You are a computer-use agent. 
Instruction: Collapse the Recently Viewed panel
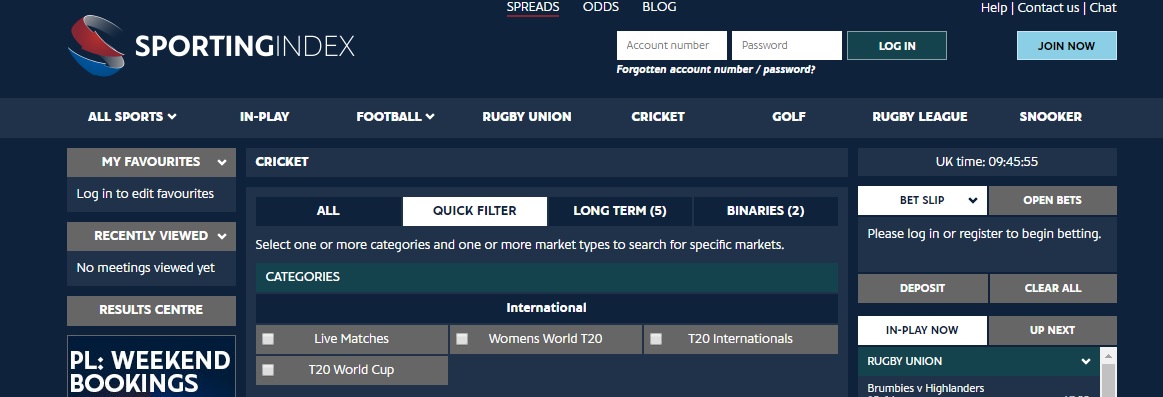pos(221,236)
